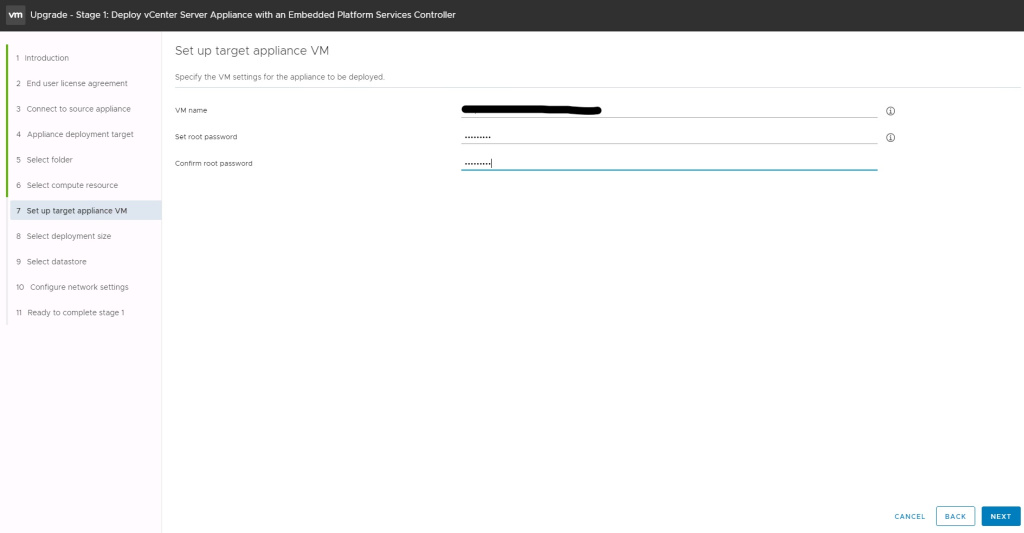The height and width of the screenshot is (533, 1024).
Task: Click the CANCEL button
Action: point(910,516)
